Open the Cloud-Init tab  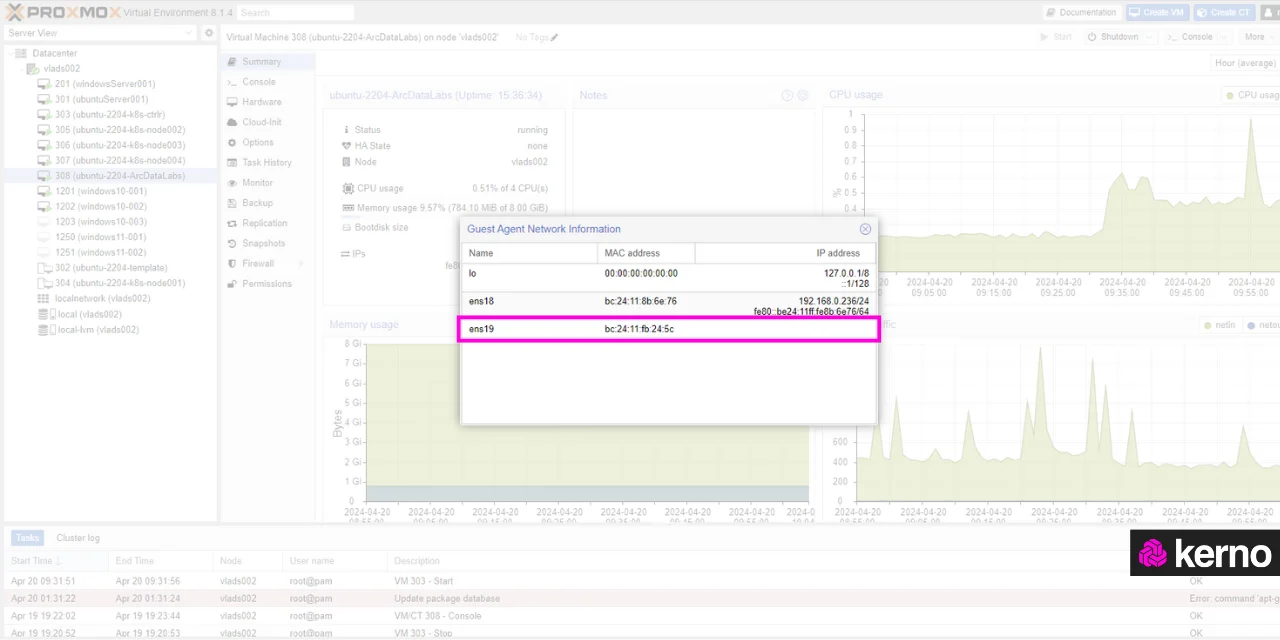267,122
